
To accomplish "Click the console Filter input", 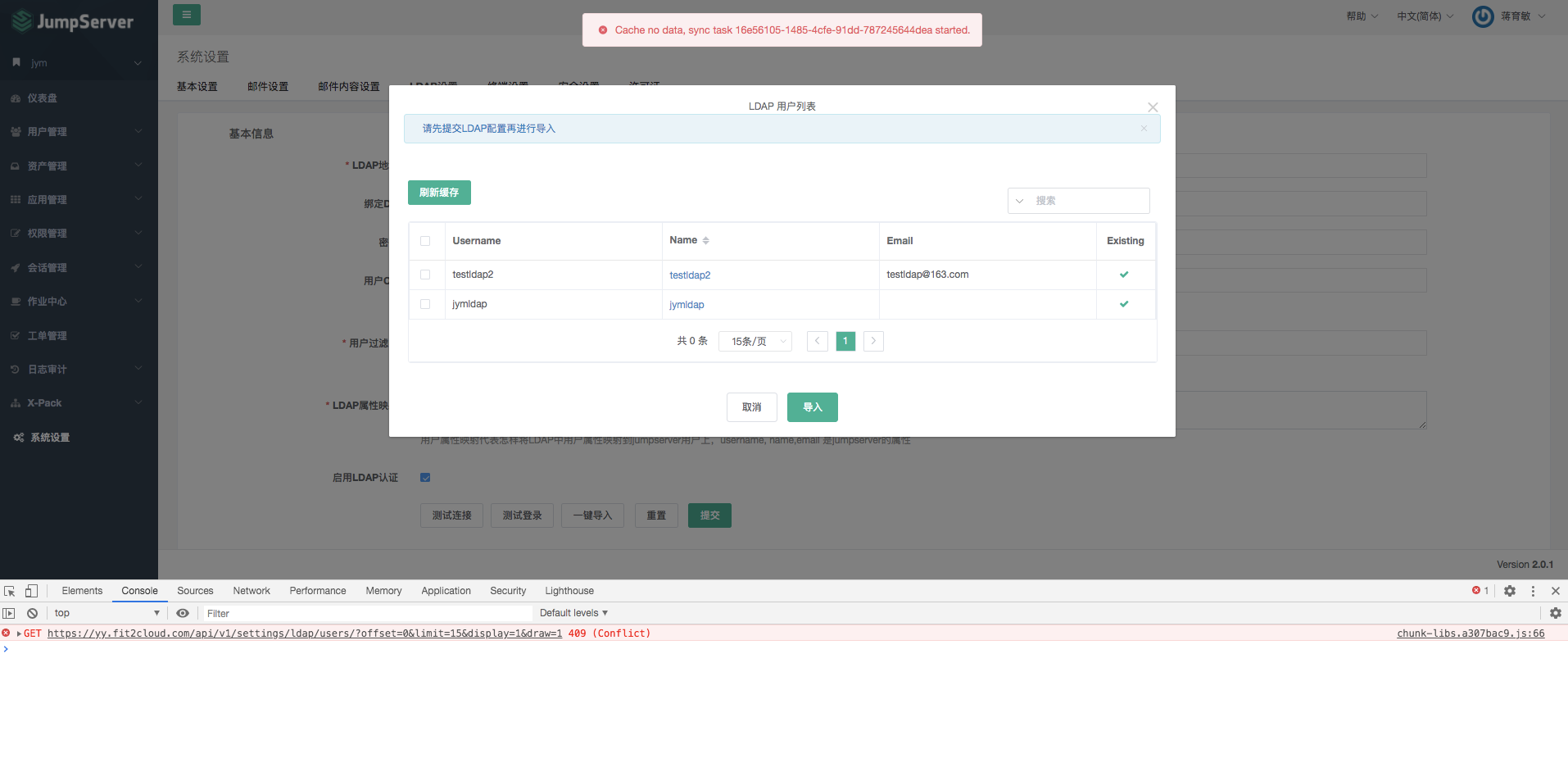I will click(367, 613).
